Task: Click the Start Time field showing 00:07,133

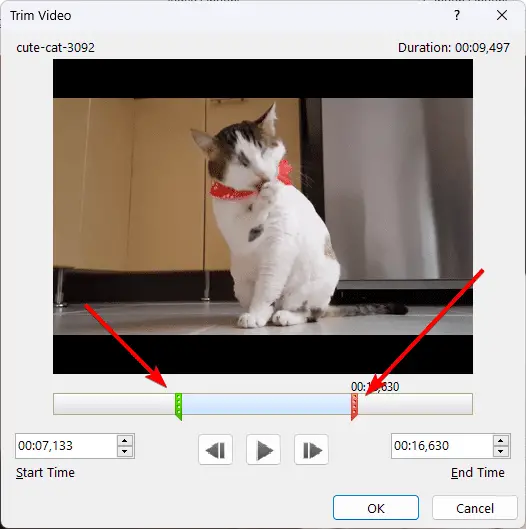Action: pyautogui.click(x=66, y=446)
